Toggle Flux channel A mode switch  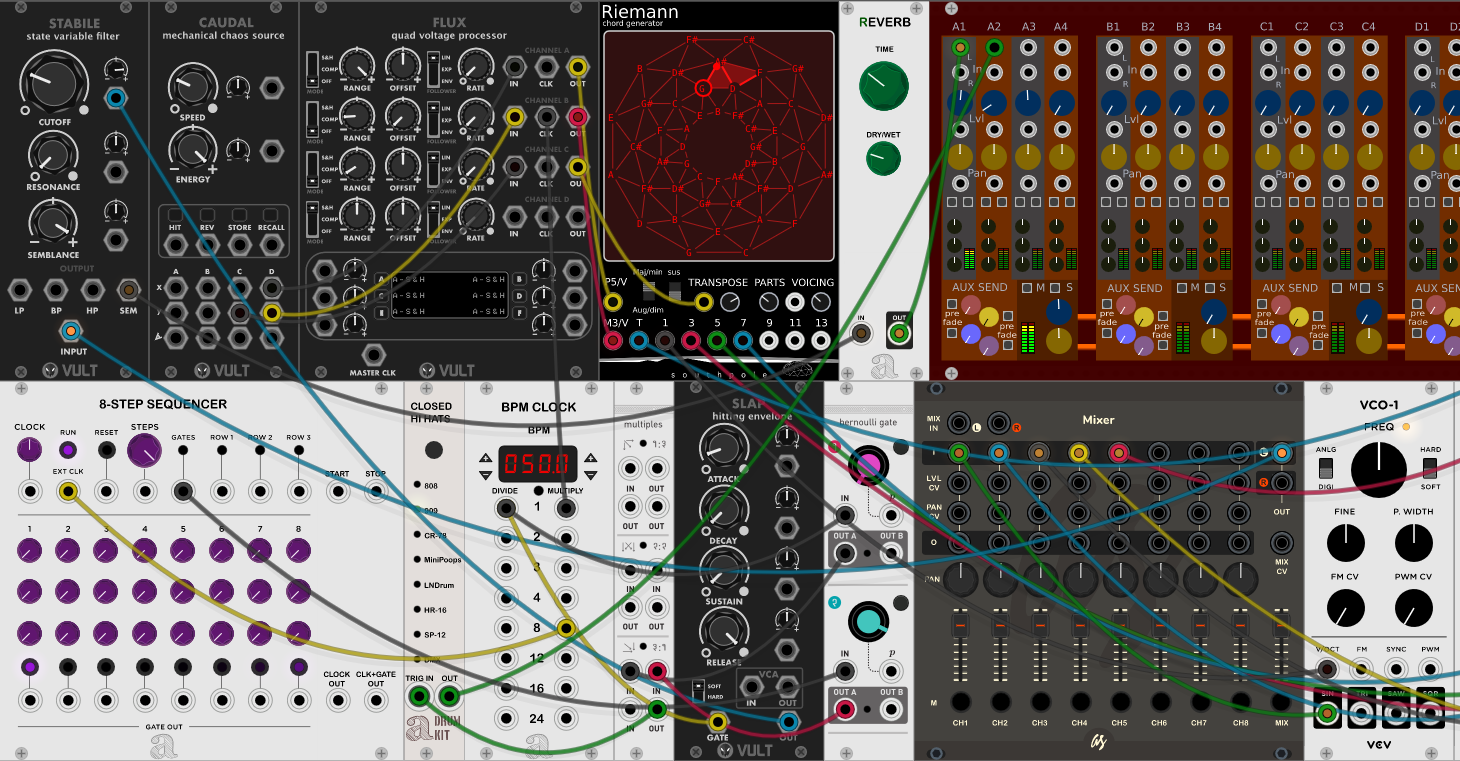[x=313, y=67]
